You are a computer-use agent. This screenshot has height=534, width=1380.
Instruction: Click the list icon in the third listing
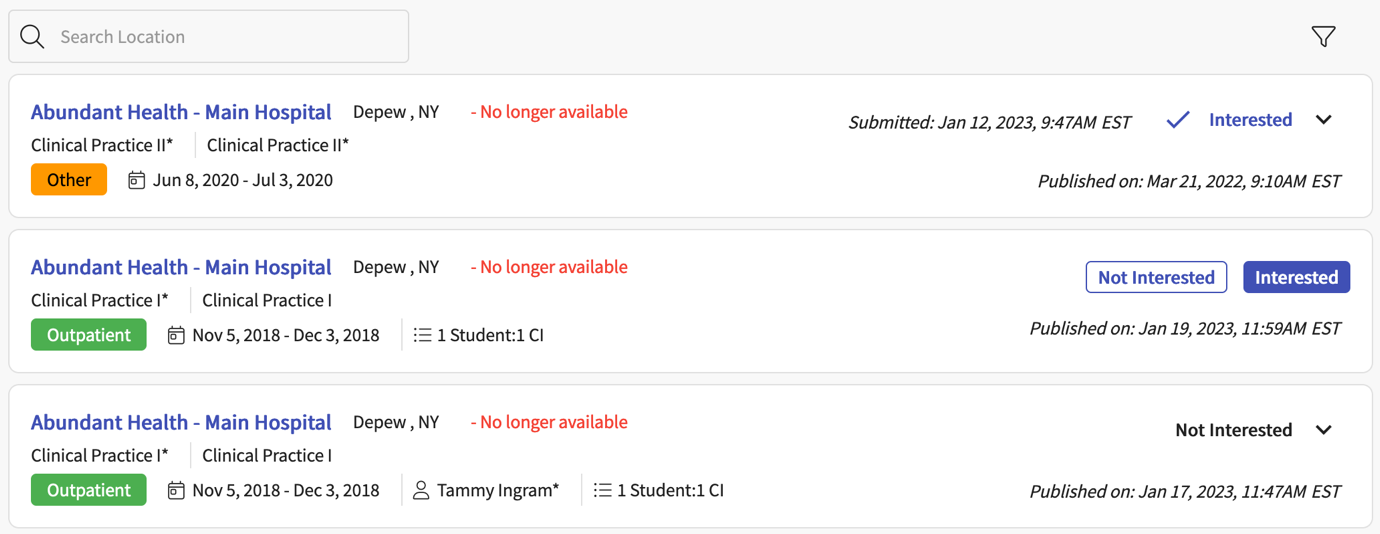(602, 490)
